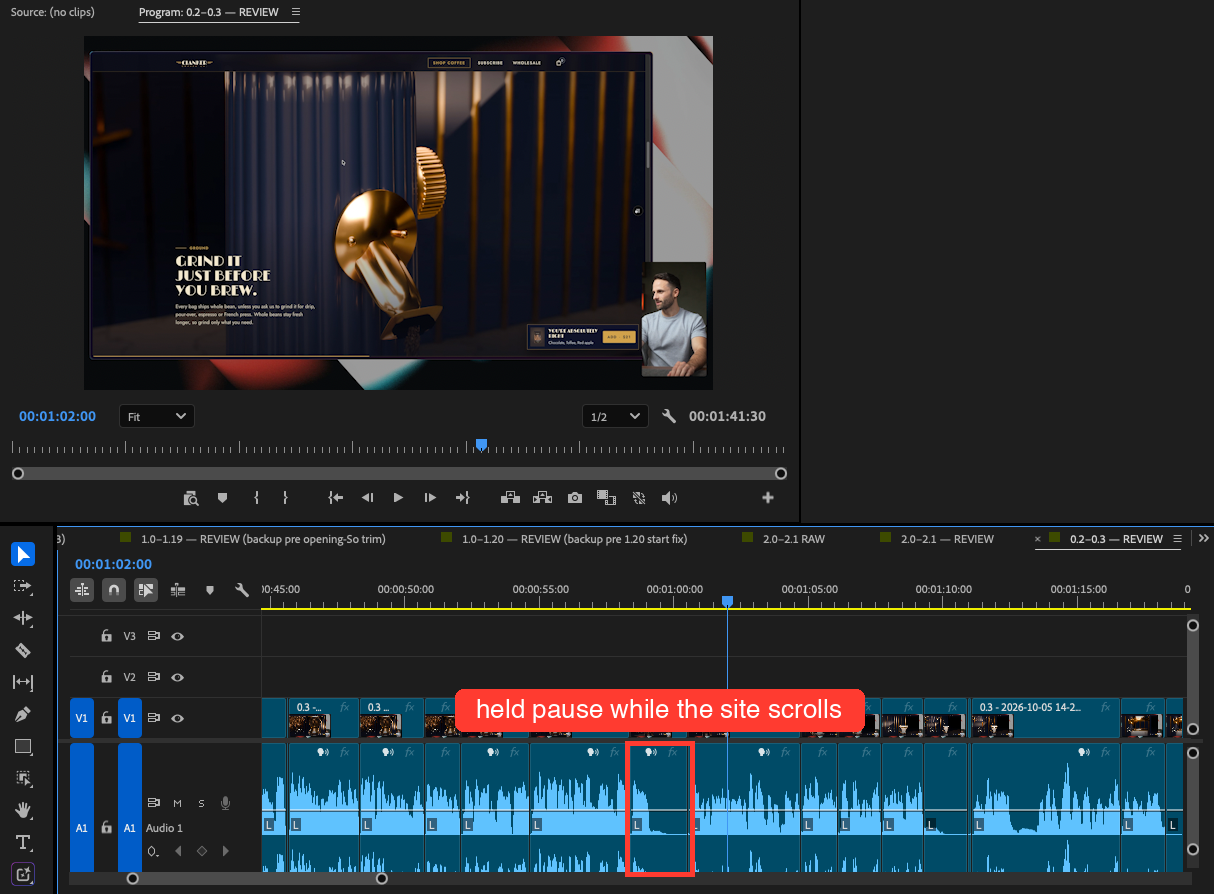
Task: Select the Track Select Forward tool
Action: pos(23,586)
